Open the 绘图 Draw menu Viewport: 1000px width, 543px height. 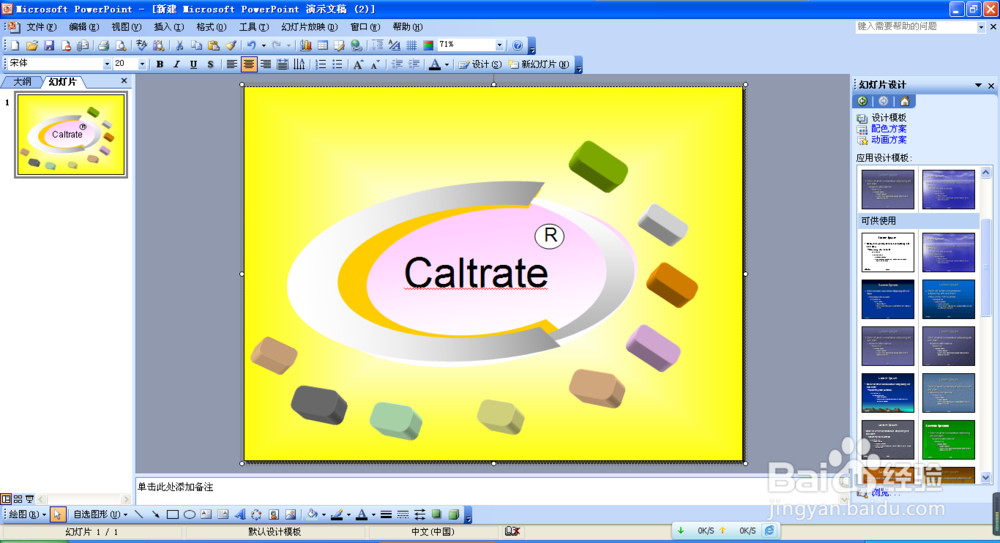[27, 514]
